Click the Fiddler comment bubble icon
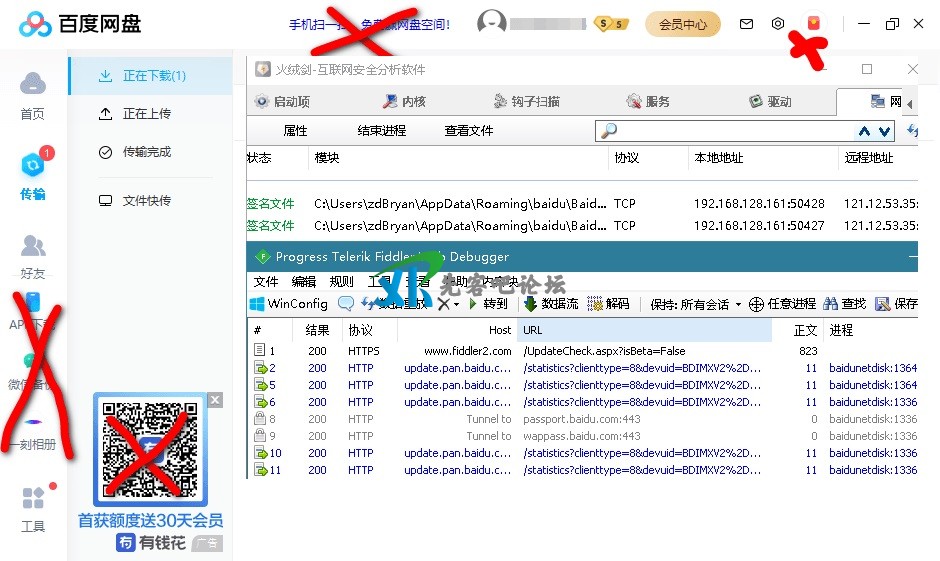 point(346,304)
